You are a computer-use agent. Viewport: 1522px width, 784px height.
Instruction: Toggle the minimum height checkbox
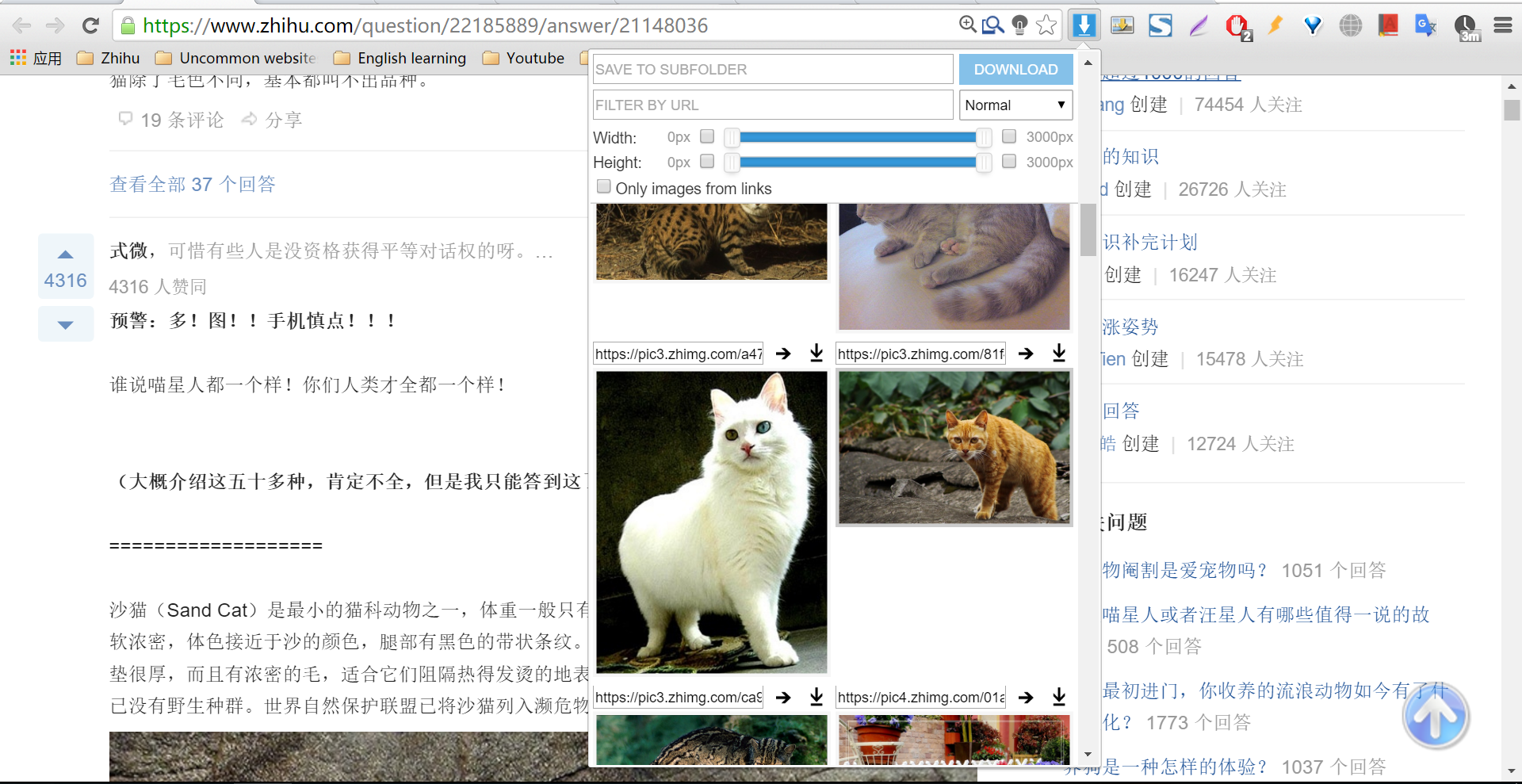[707, 161]
